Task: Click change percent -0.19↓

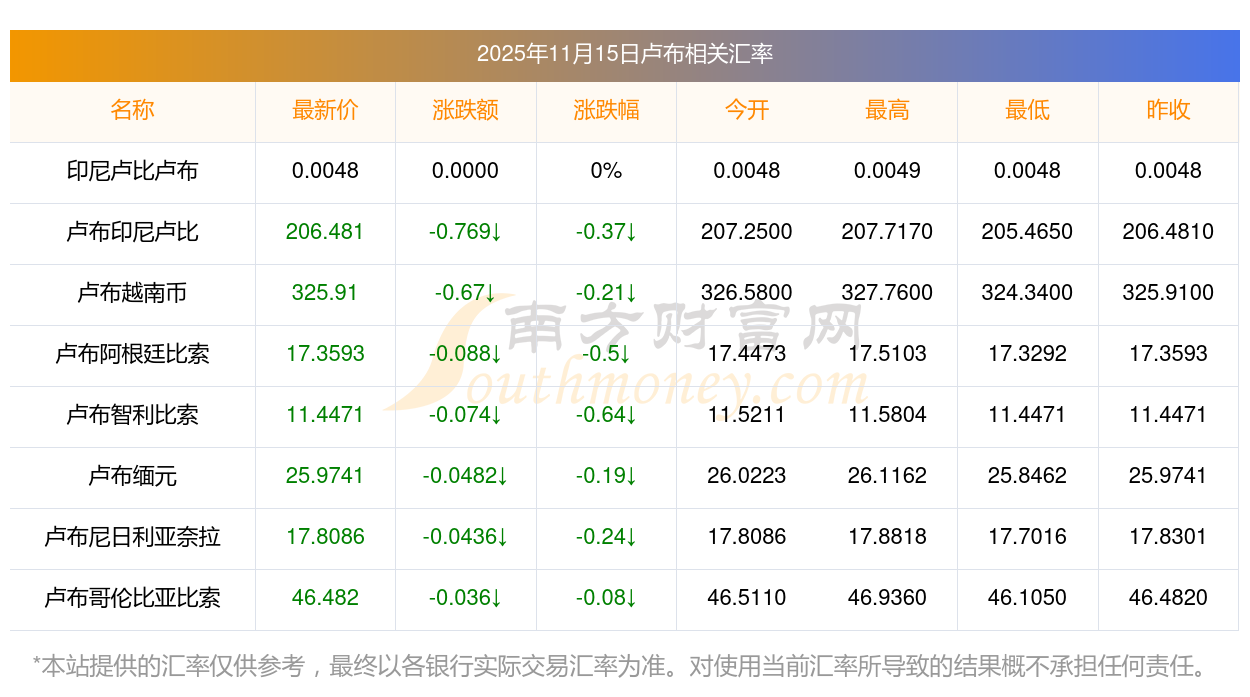Action: click(606, 476)
